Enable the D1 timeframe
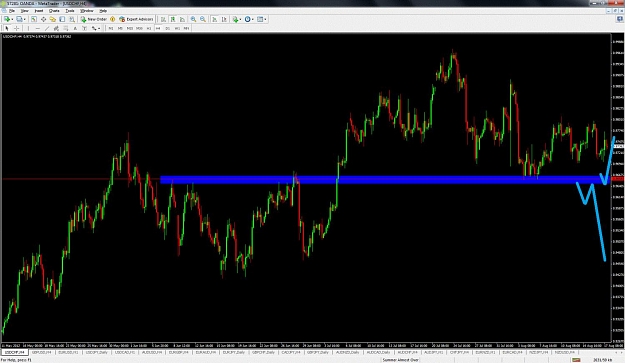 (167, 28)
